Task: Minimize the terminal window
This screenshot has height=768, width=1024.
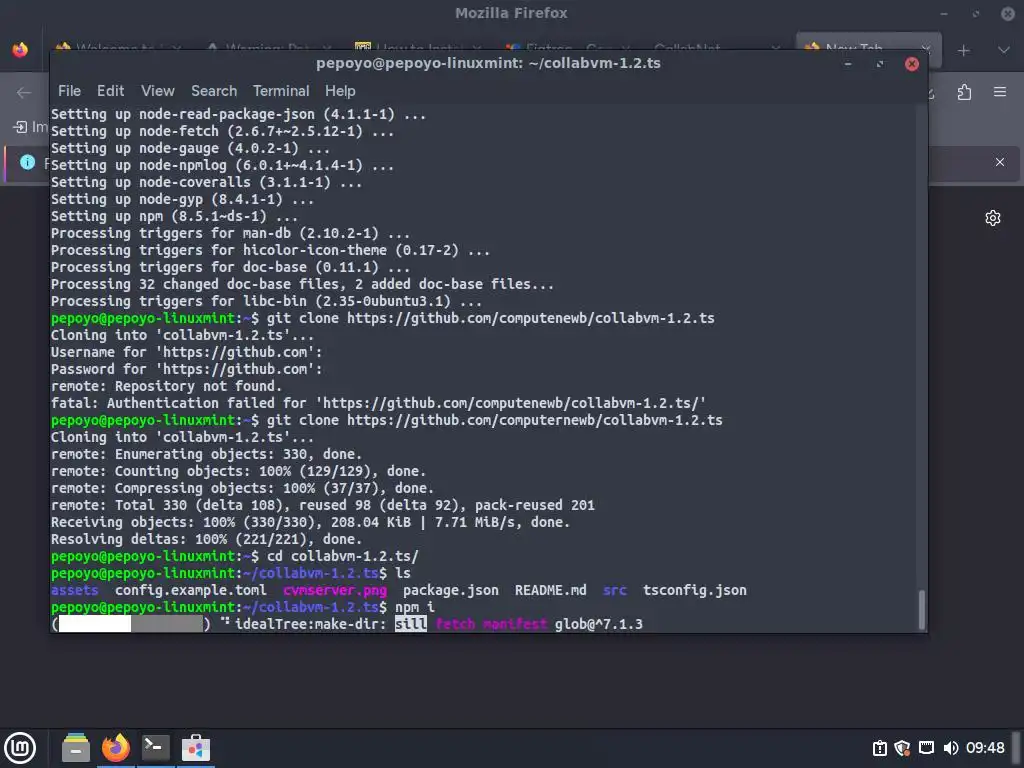Action: tap(848, 64)
